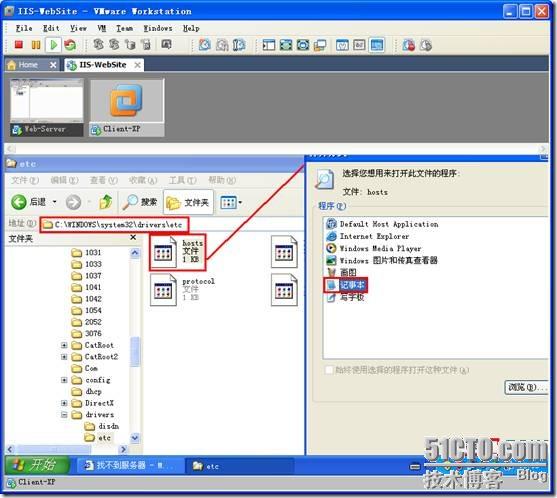The width and height of the screenshot is (557, 498).
Task: Click the Unity mode toolbar icon
Action: [x=320, y=45]
